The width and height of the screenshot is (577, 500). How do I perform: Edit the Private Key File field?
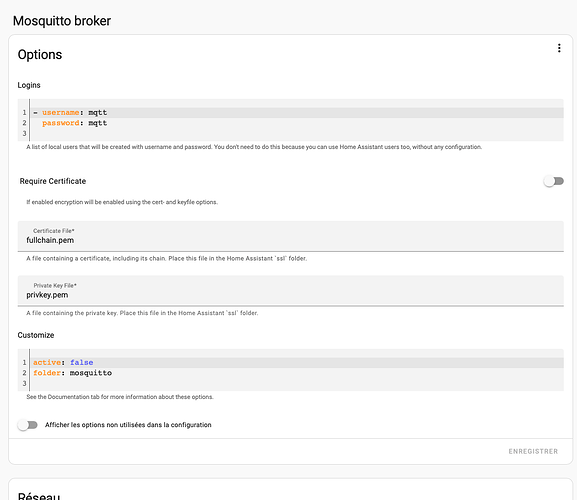click(x=291, y=291)
